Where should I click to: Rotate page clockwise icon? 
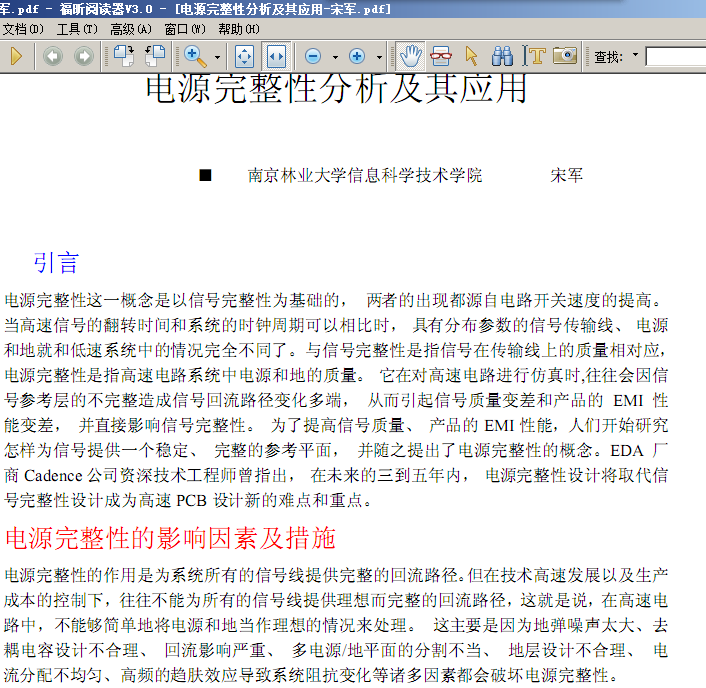point(124,56)
